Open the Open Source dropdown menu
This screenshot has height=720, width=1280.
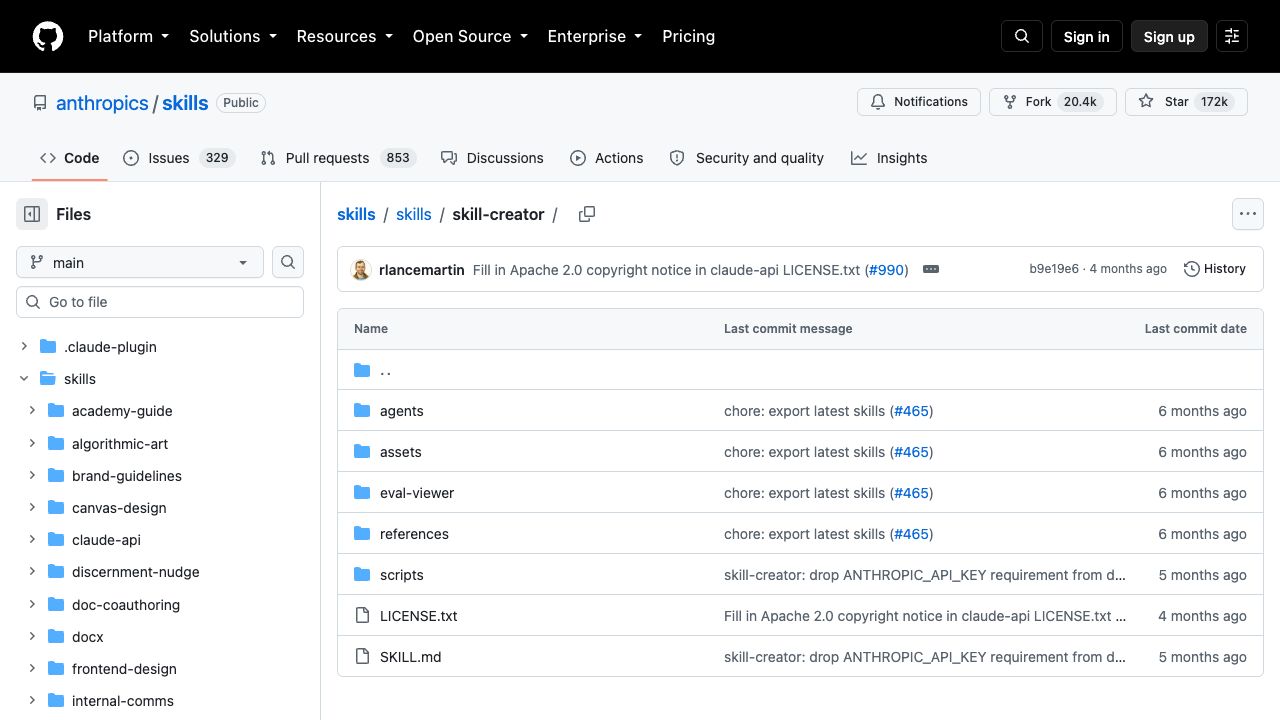[x=470, y=36]
